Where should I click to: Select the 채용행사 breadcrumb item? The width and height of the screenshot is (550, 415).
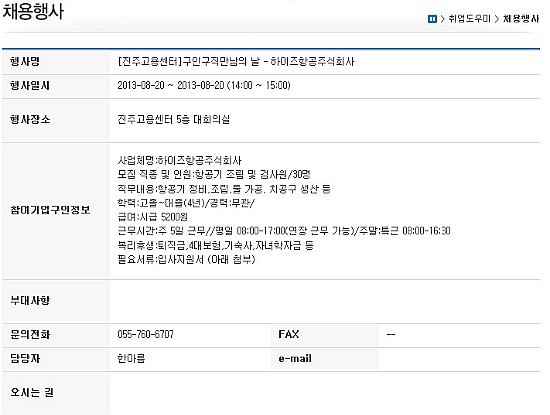[x=521, y=19]
